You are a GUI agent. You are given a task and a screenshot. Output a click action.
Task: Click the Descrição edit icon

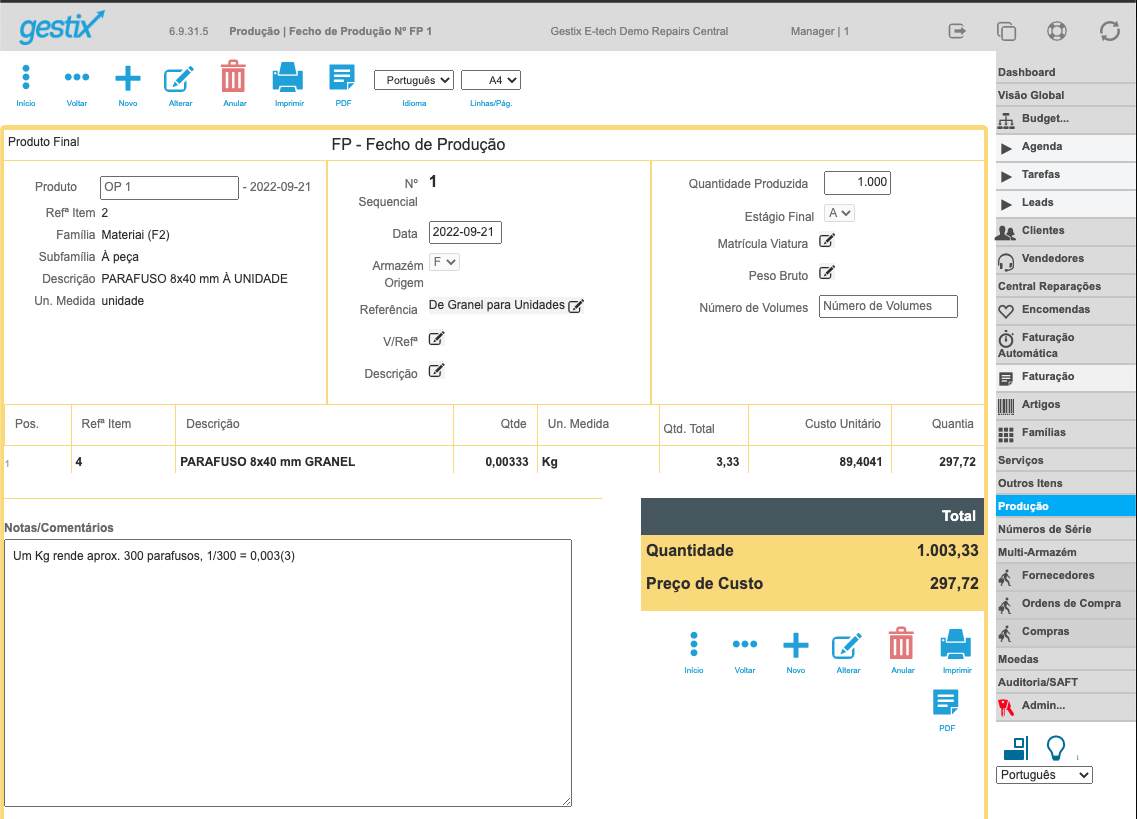click(436, 371)
